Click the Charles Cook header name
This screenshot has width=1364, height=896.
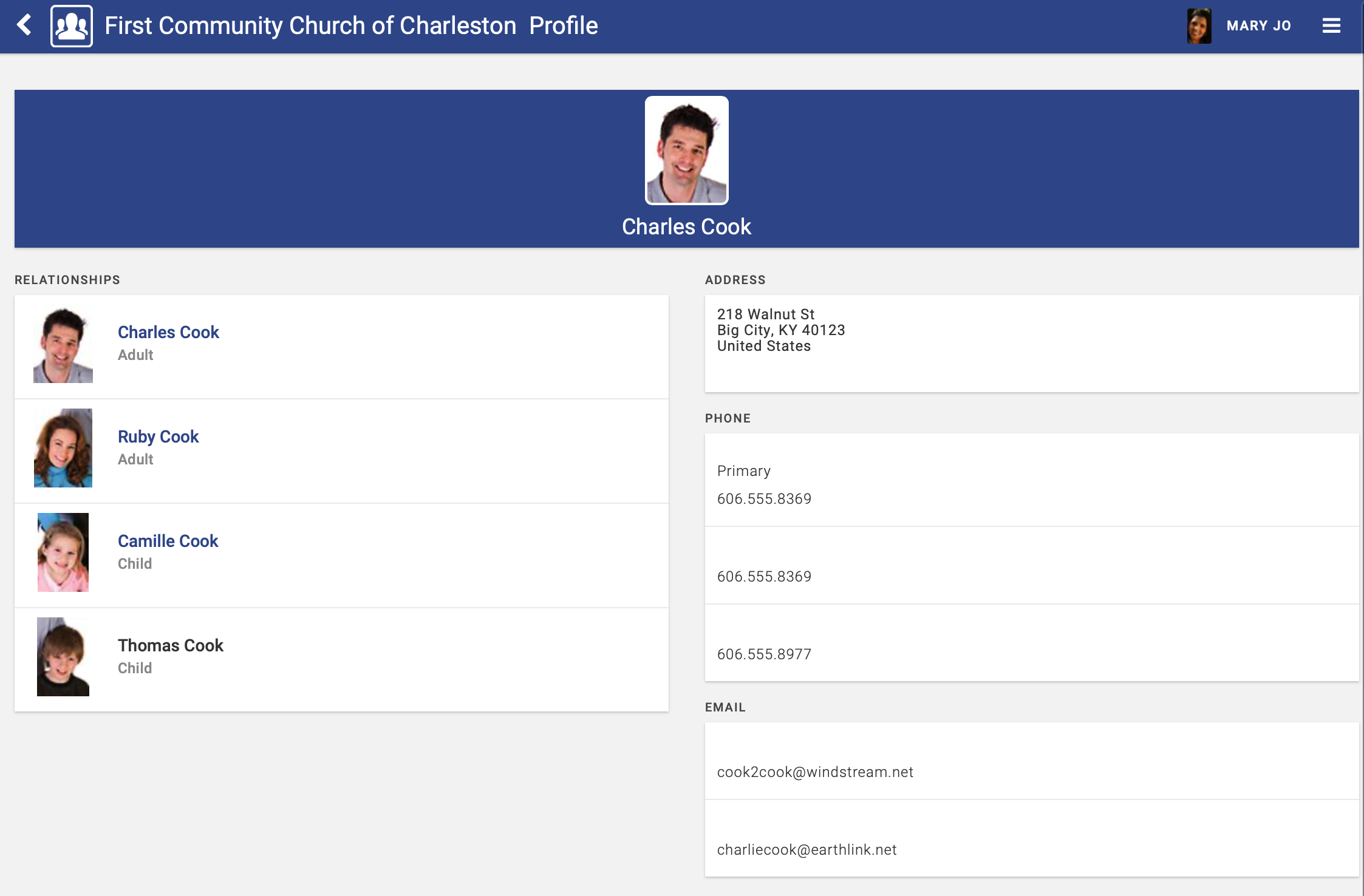tap(686, 226)
